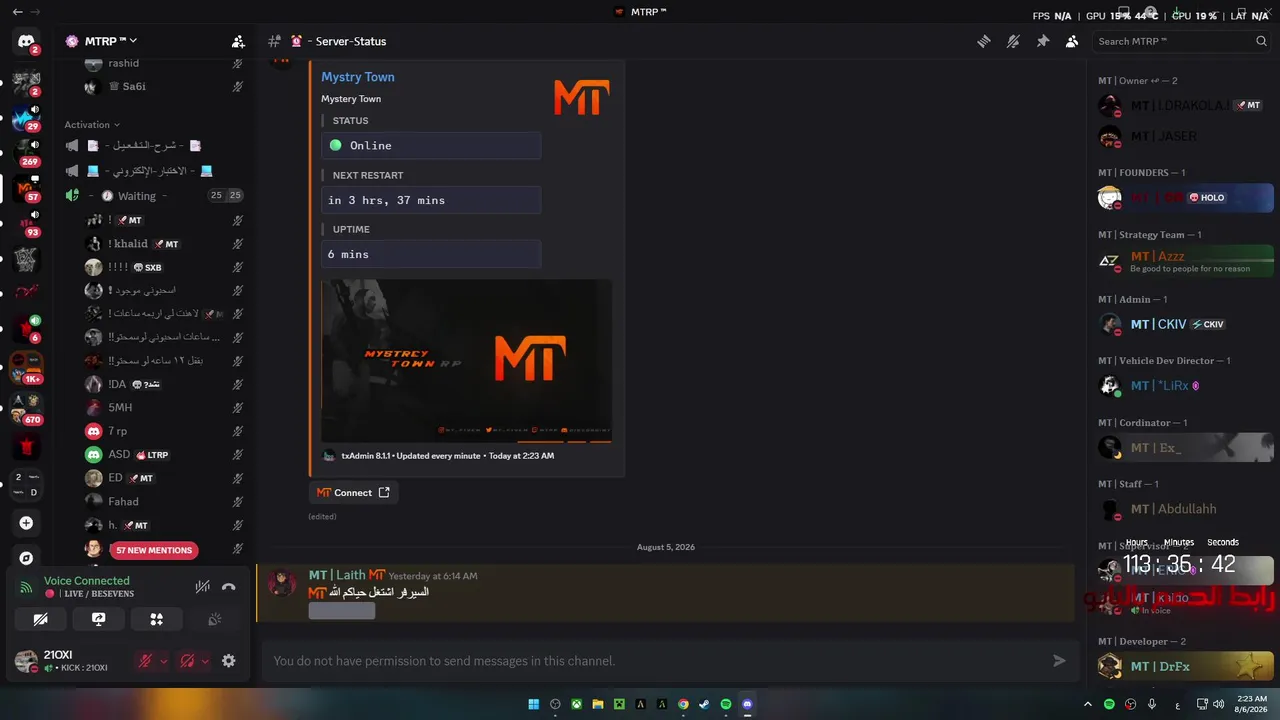Open voice connection signal details
Screen dimensions: 1280x720
pos(27,587)
